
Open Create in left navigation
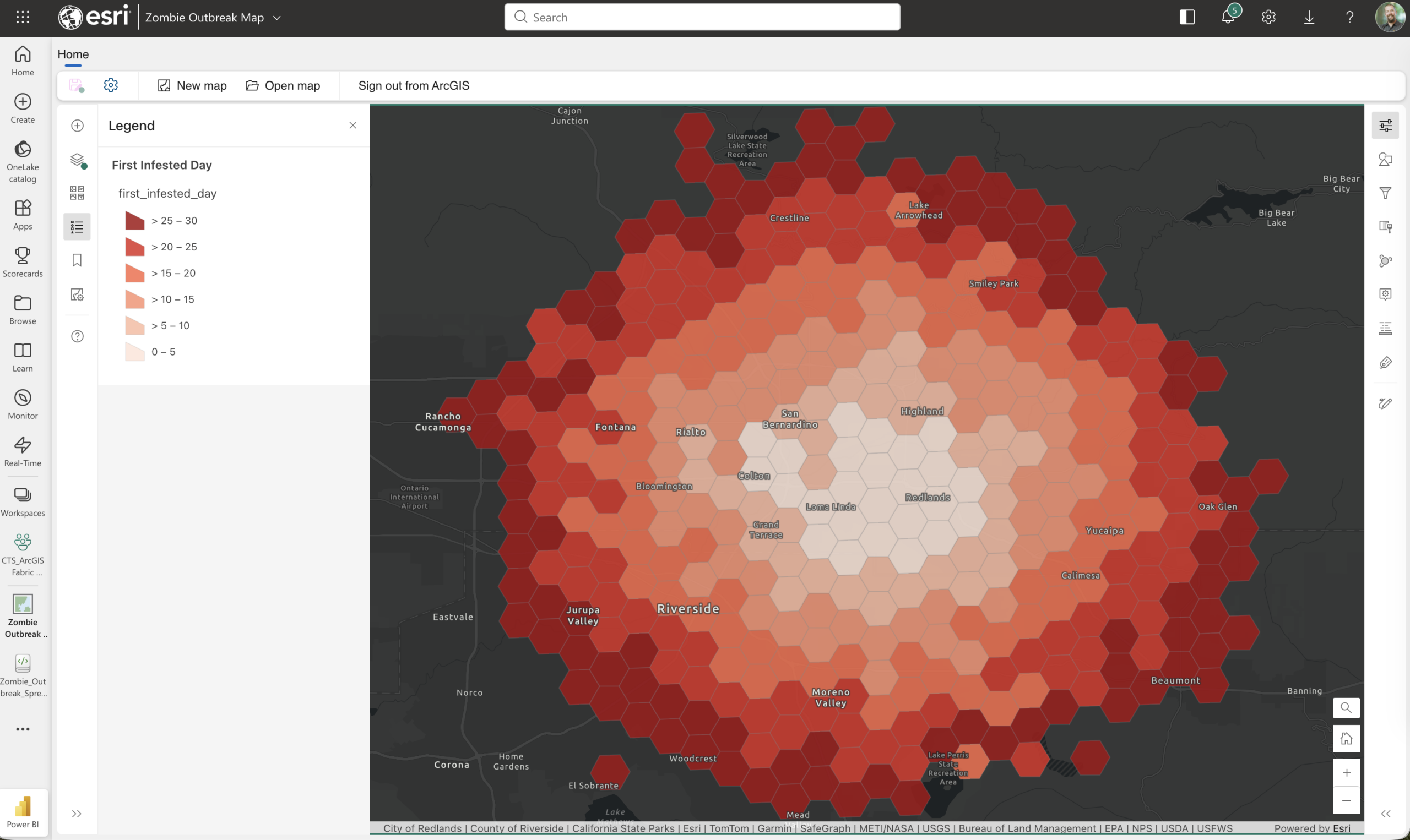coord(23,108)
